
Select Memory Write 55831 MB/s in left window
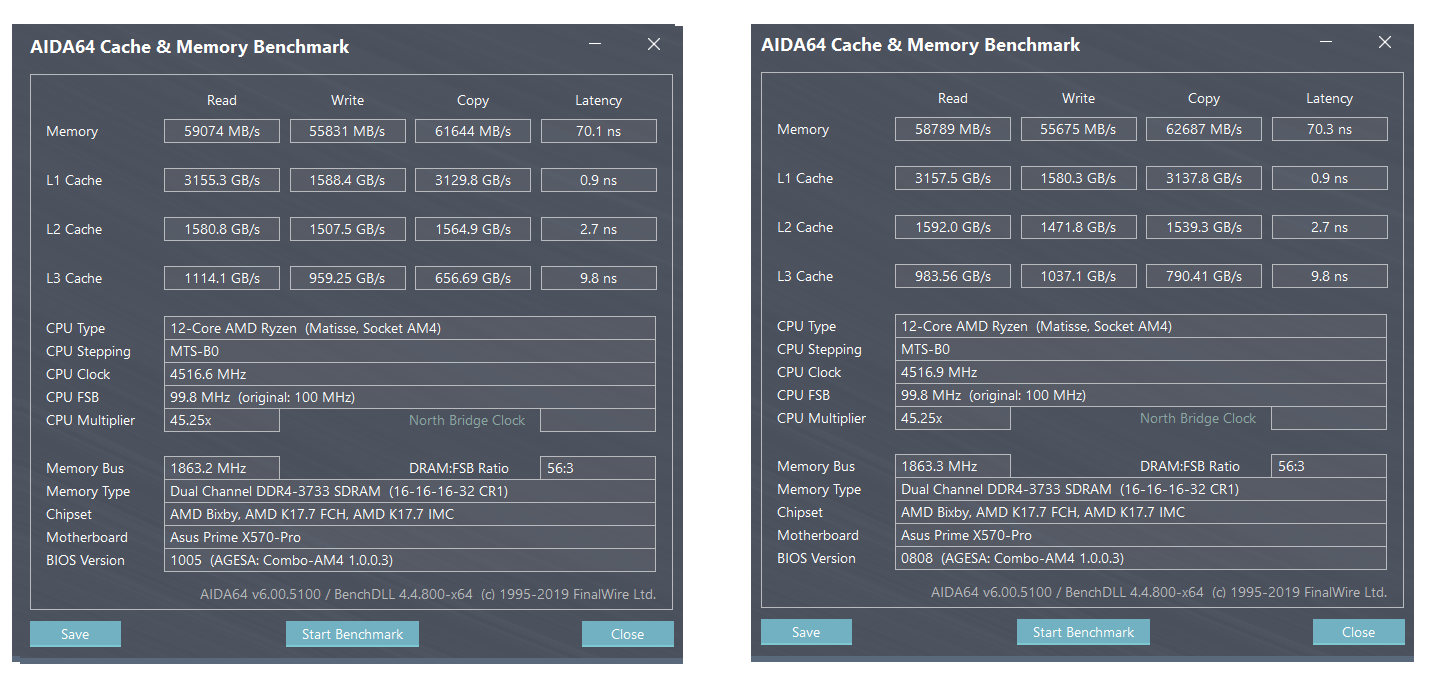(348, 131)
